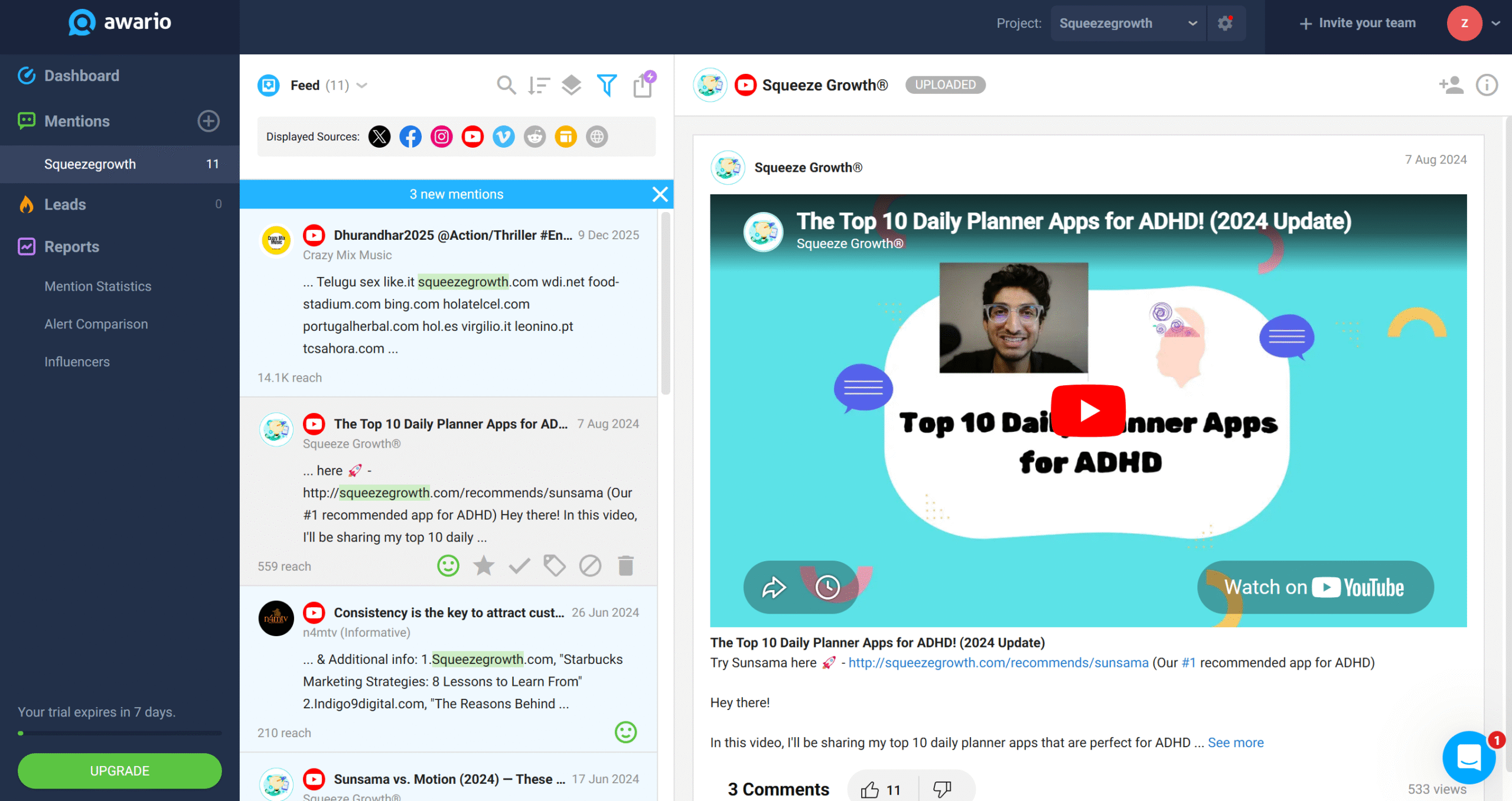Toggle the Facebook source

(410, 136)
